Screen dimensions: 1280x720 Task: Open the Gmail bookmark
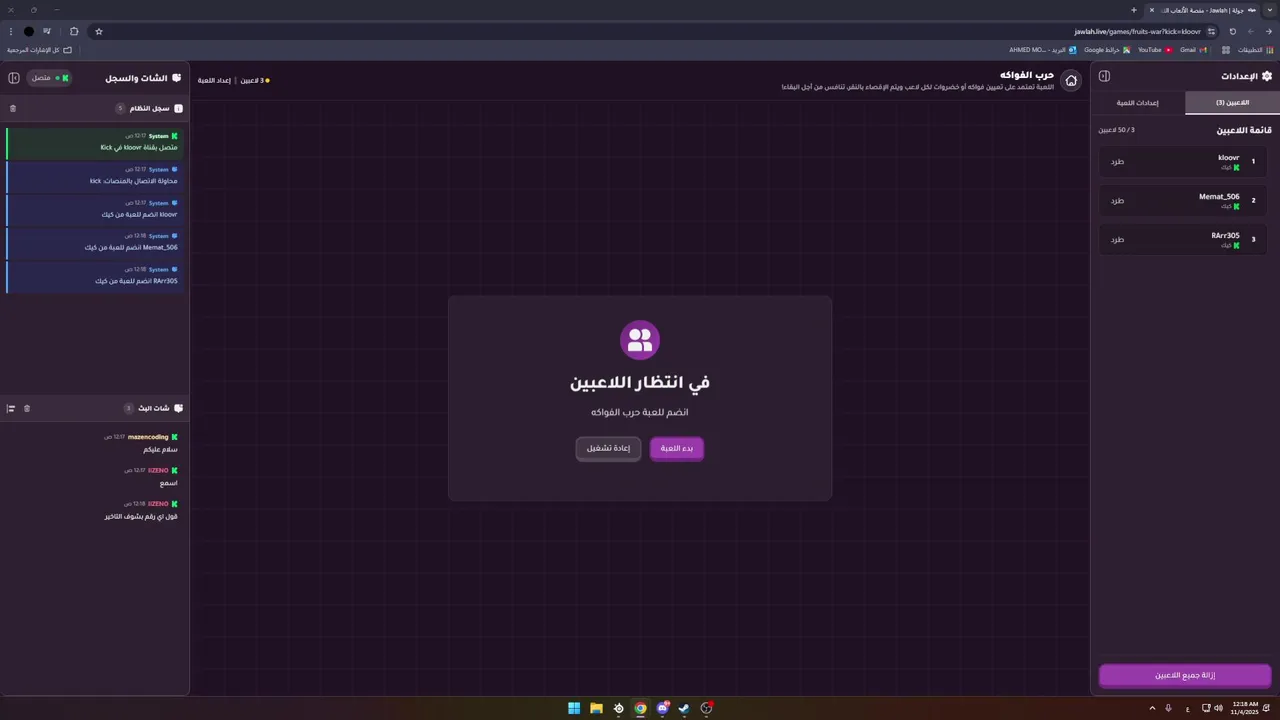[1193, 49]
